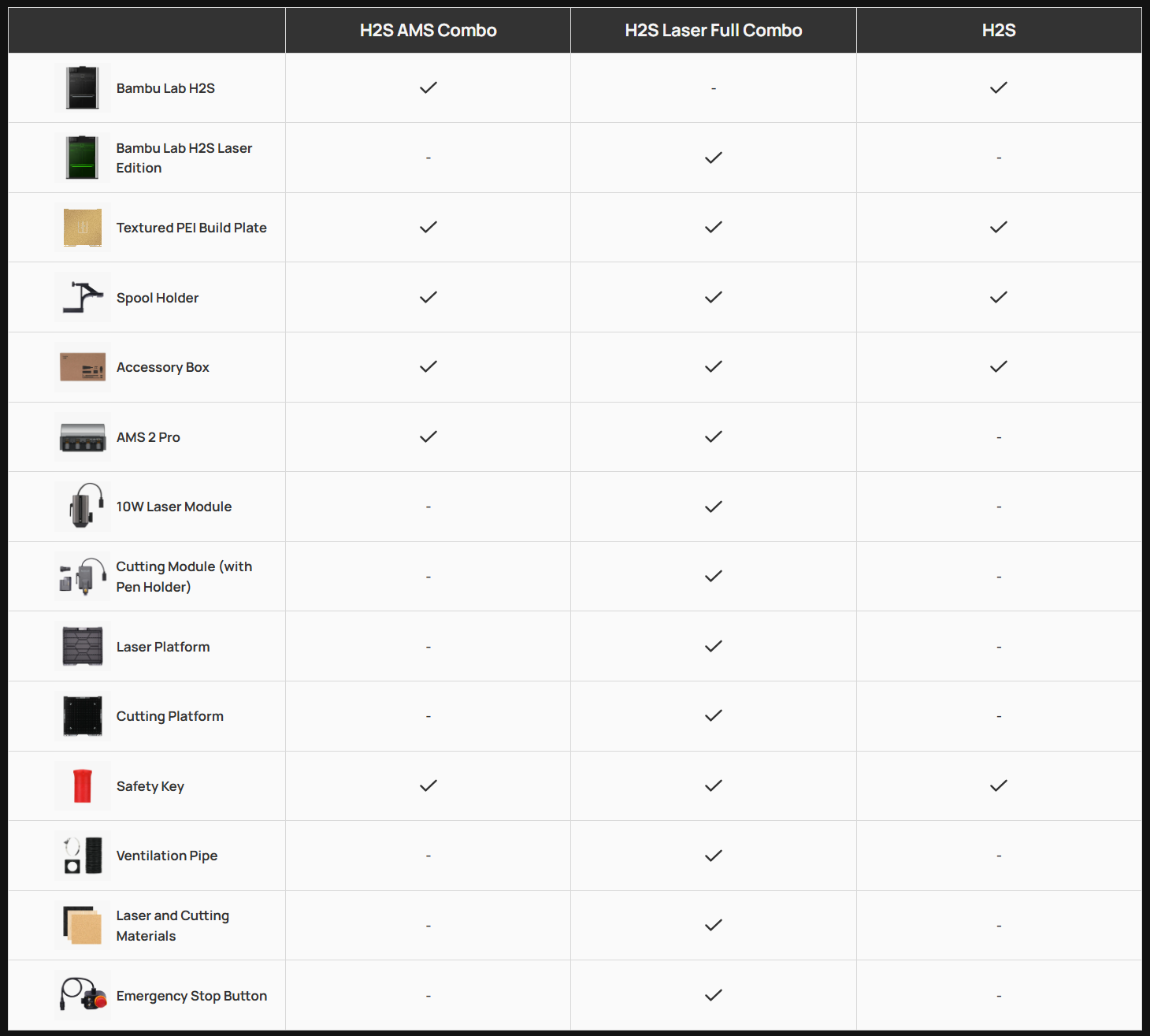Viewport: 1150px width, 1036px height.
Task: Click the Ventilation Pipe icon
Action: (83, 856)
